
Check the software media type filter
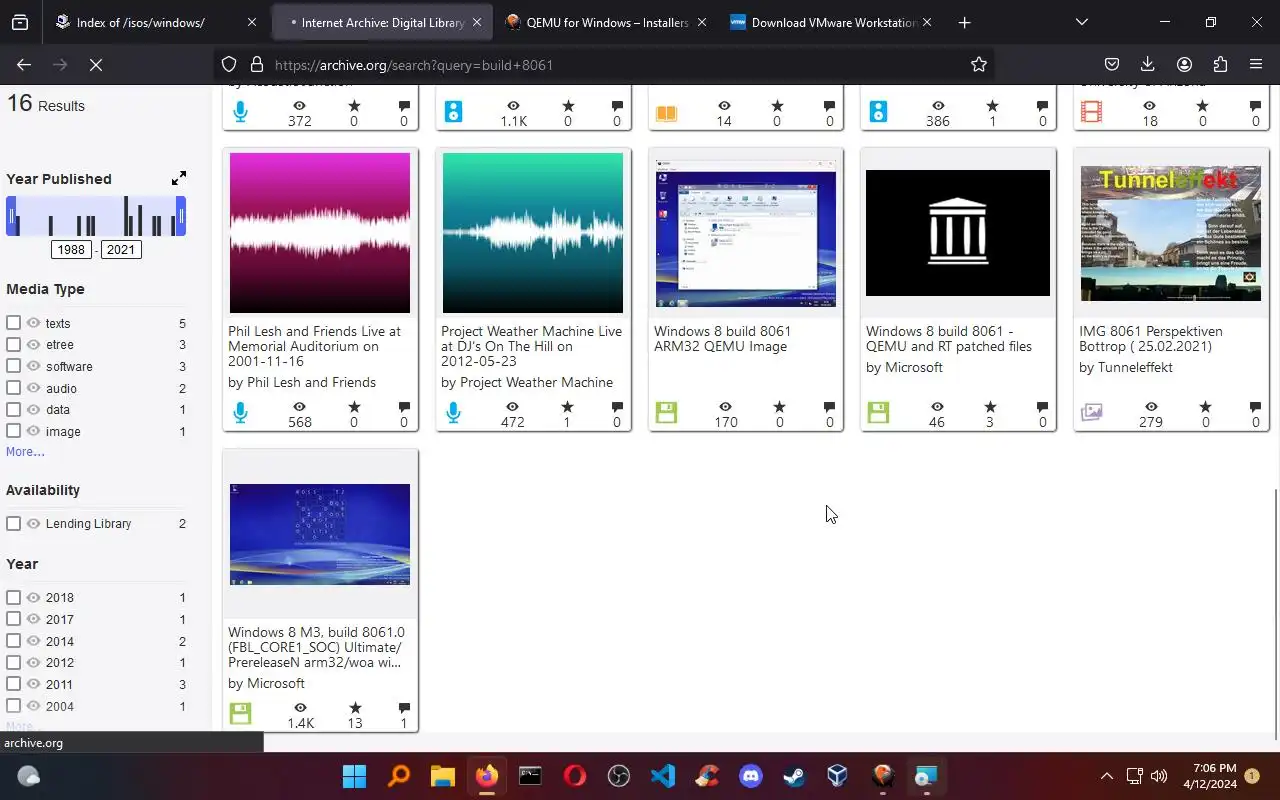[13, 366]
